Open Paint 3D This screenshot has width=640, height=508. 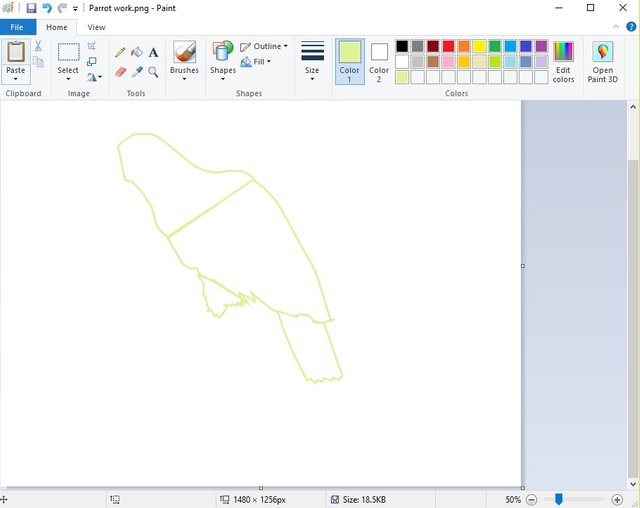click(602, 62)
